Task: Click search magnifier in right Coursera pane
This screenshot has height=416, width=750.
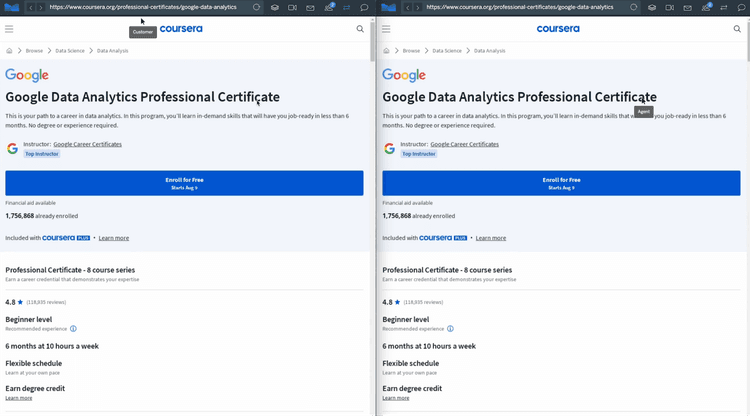Action: pyautogui.click(x=737, y=29)
